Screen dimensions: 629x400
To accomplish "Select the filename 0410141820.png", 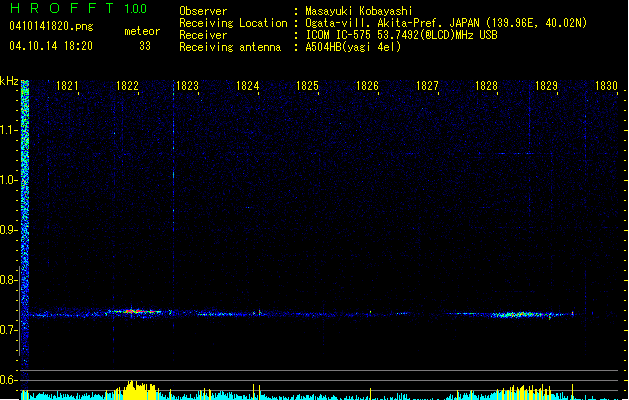I will coord(51,26).
